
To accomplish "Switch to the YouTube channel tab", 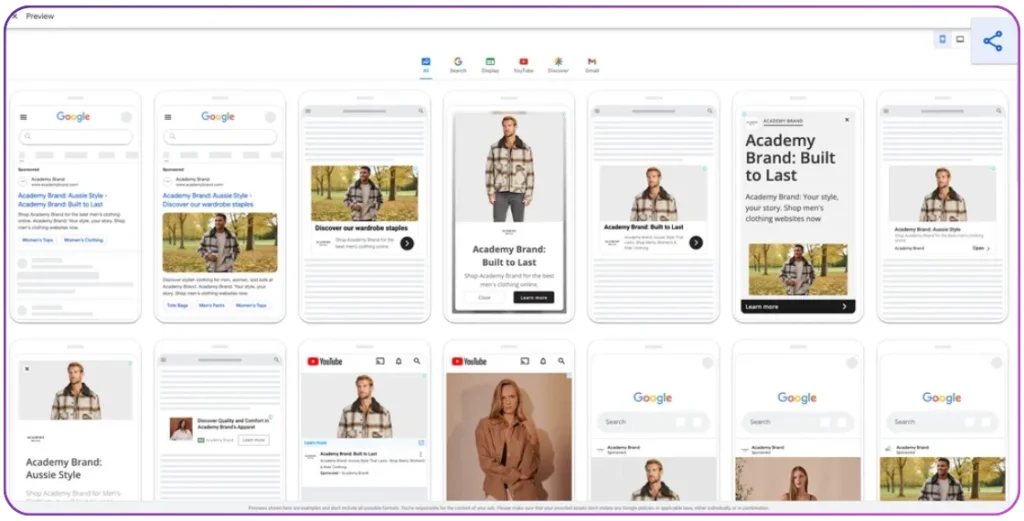I will (523, 65).
